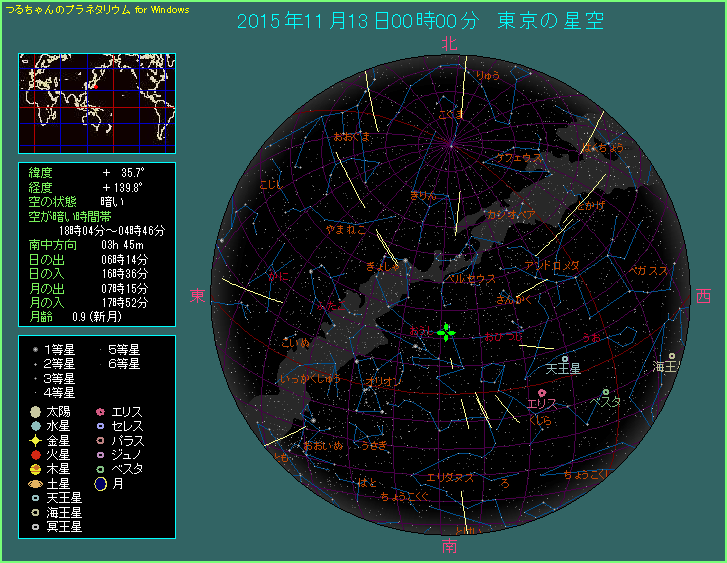Select the Uranus (天王星) marker on the star chart

pyautogui.click(x=565, y=358)
